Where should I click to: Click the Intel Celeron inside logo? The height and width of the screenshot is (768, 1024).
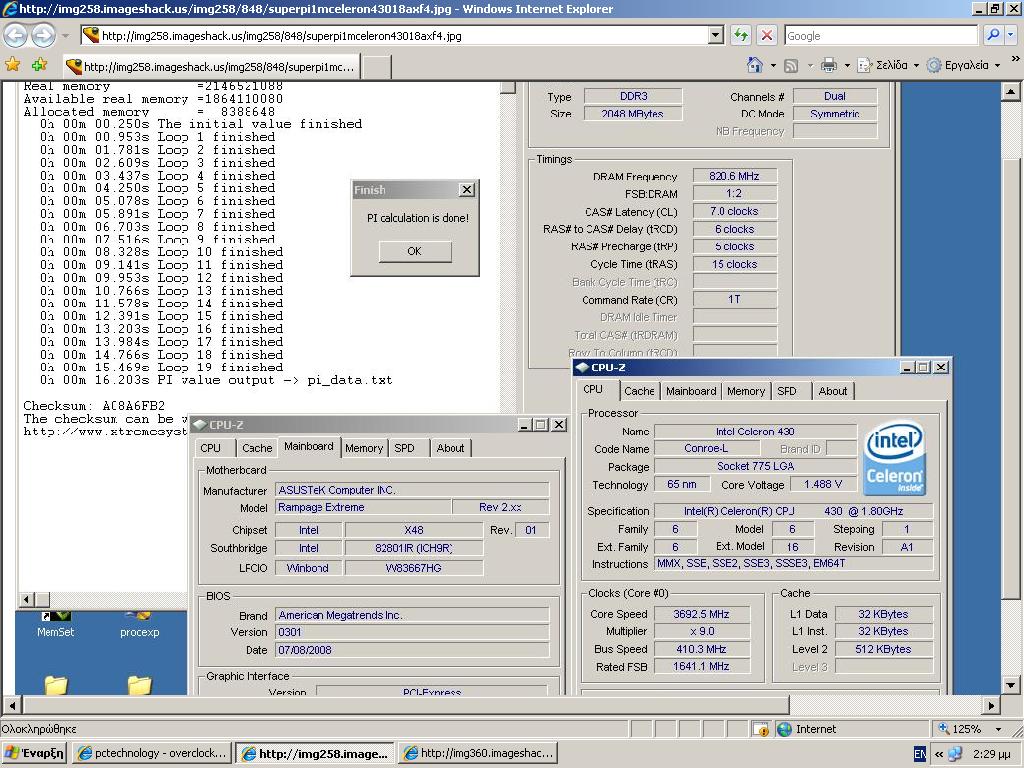click(x=895, y=458)
